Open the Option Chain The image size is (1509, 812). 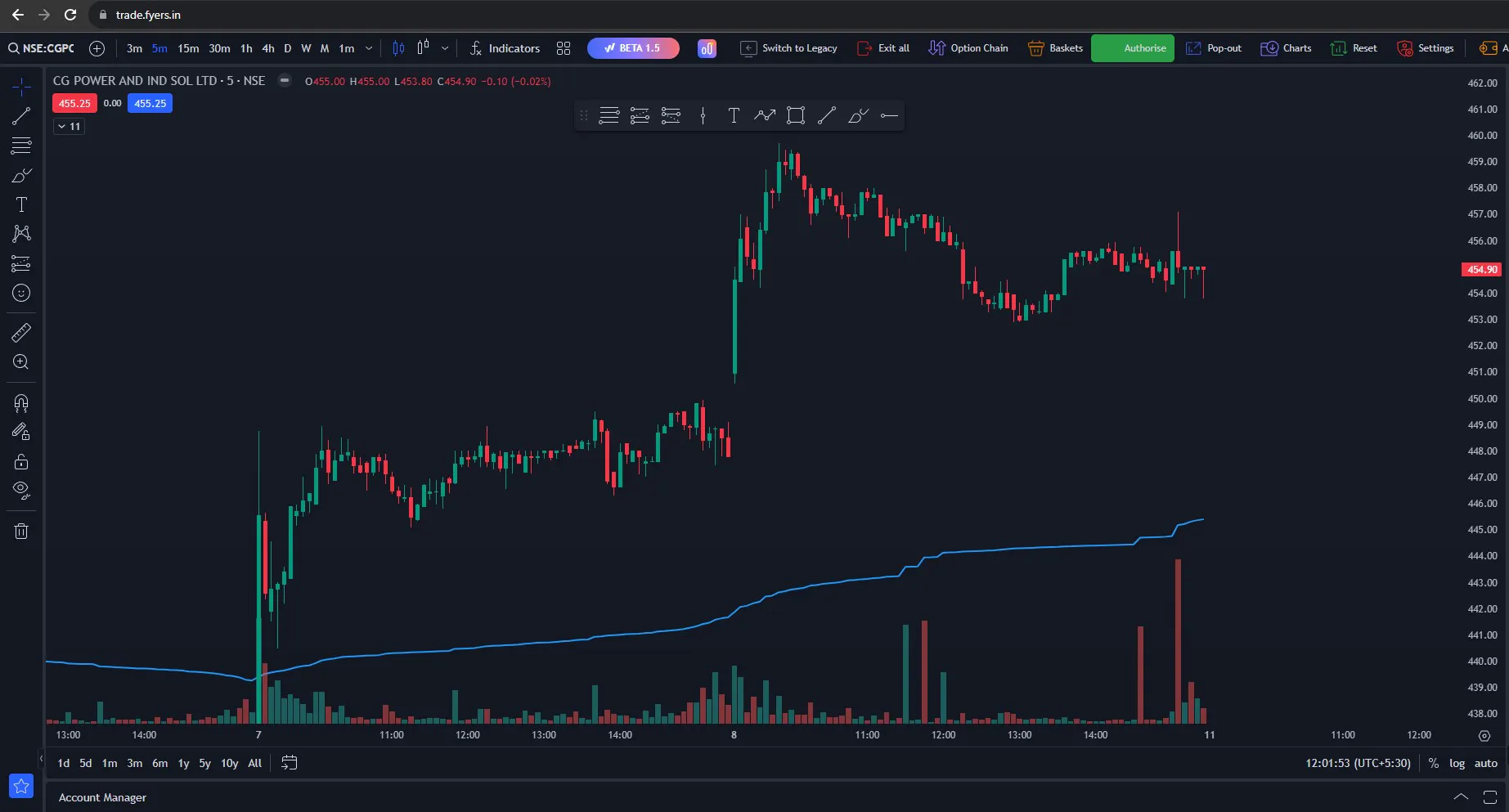968,48
